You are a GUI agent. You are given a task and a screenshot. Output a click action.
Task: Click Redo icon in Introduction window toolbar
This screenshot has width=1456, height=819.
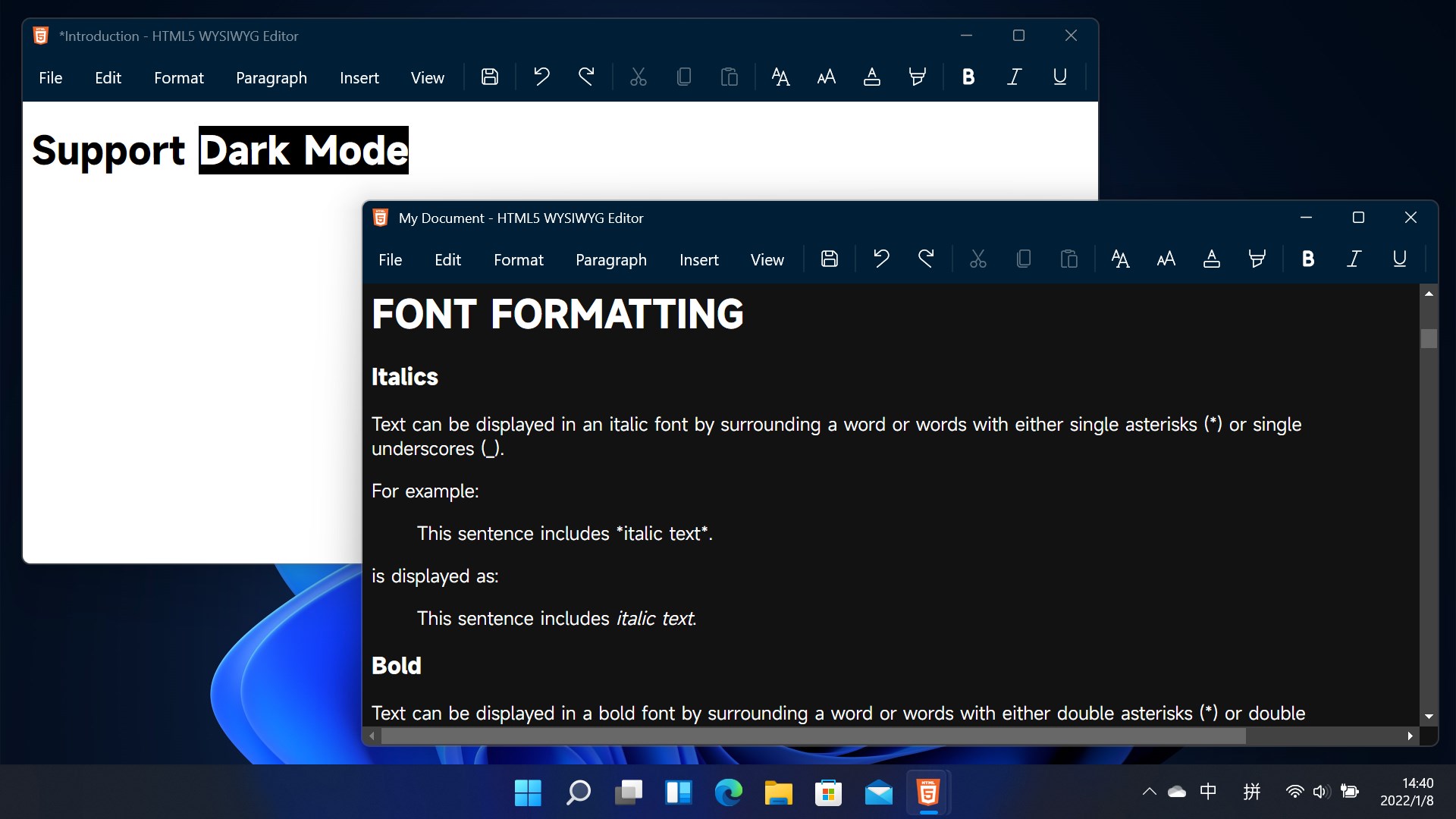click(x=586, y=77)
